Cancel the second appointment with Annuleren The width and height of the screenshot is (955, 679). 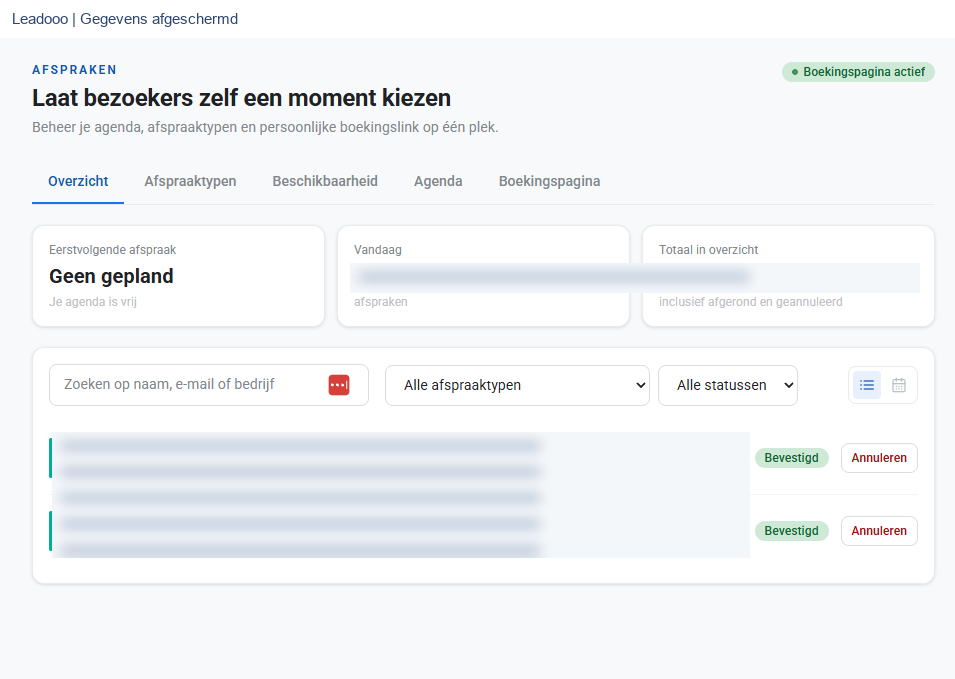(x=879, y=531)
